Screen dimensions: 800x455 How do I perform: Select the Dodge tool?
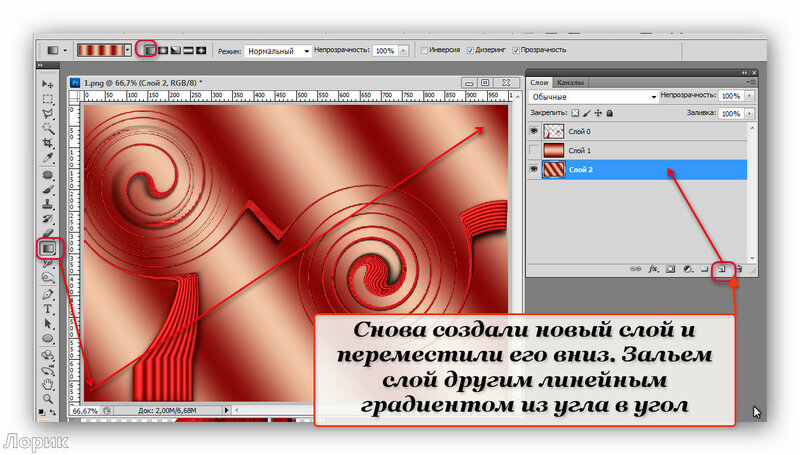pos(48,278)
